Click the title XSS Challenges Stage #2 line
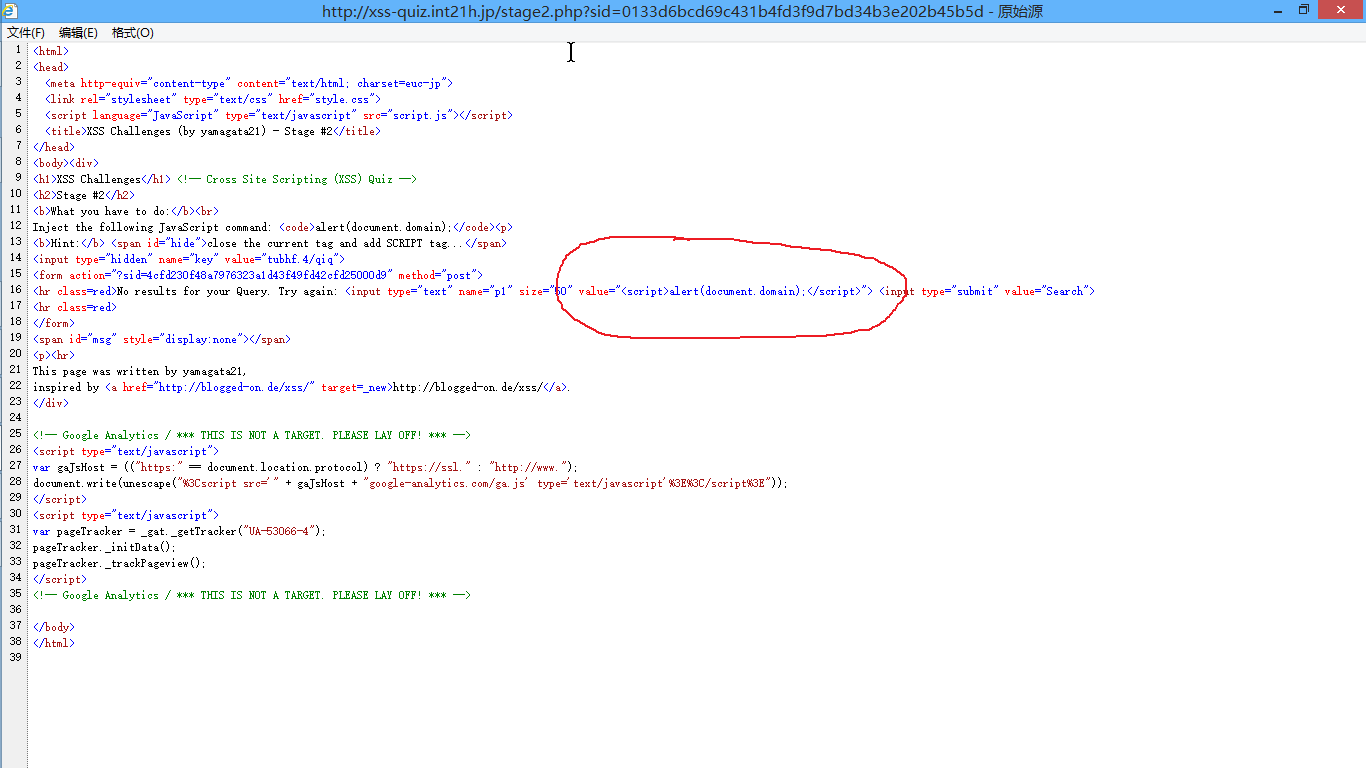Viewport: 1366px width, 768px height. pyautogui.click(x=213, y=131)
